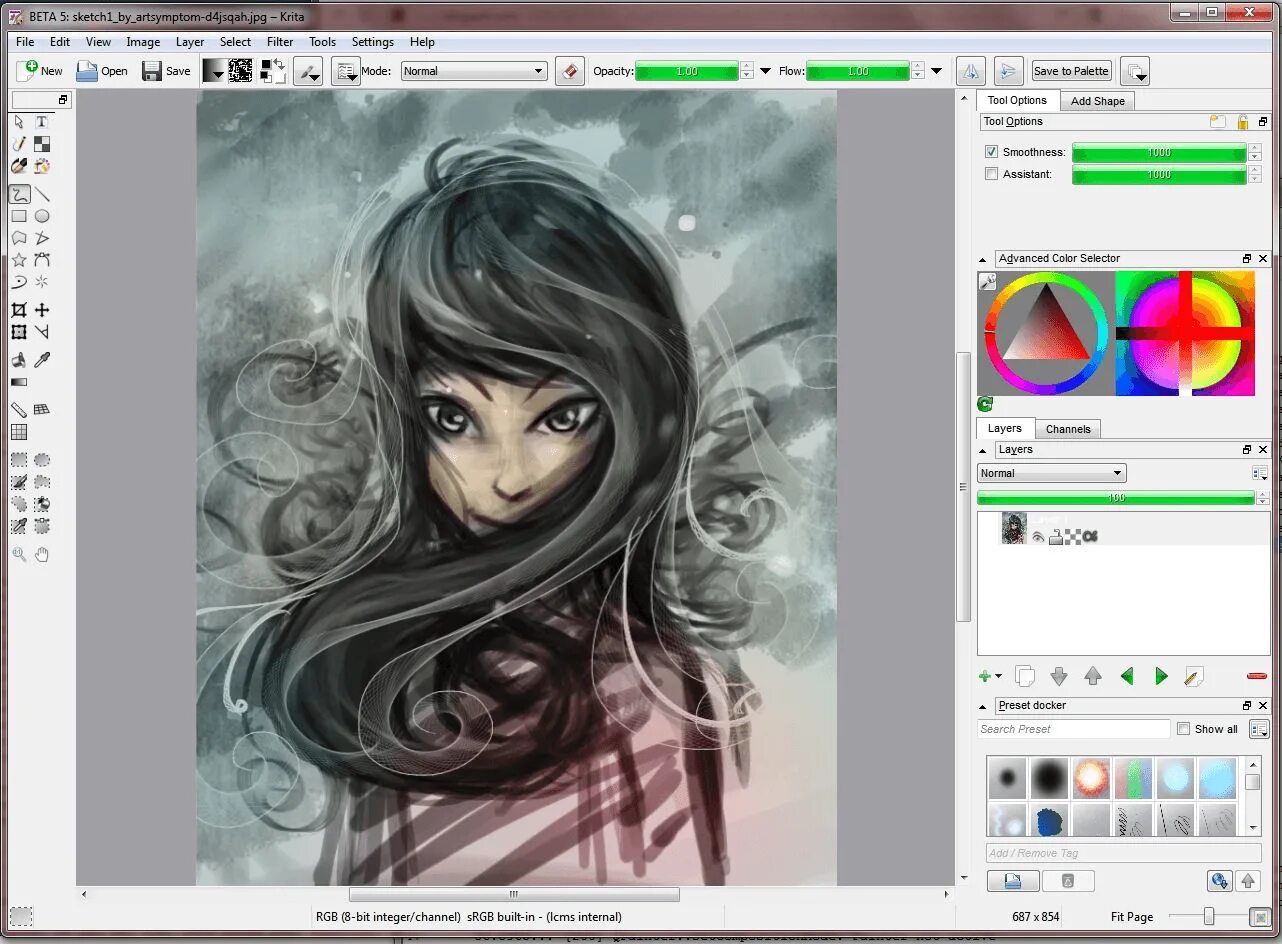Click the duplicate layer icon
The image size is (1282, 944).
tap(1025, 677)
